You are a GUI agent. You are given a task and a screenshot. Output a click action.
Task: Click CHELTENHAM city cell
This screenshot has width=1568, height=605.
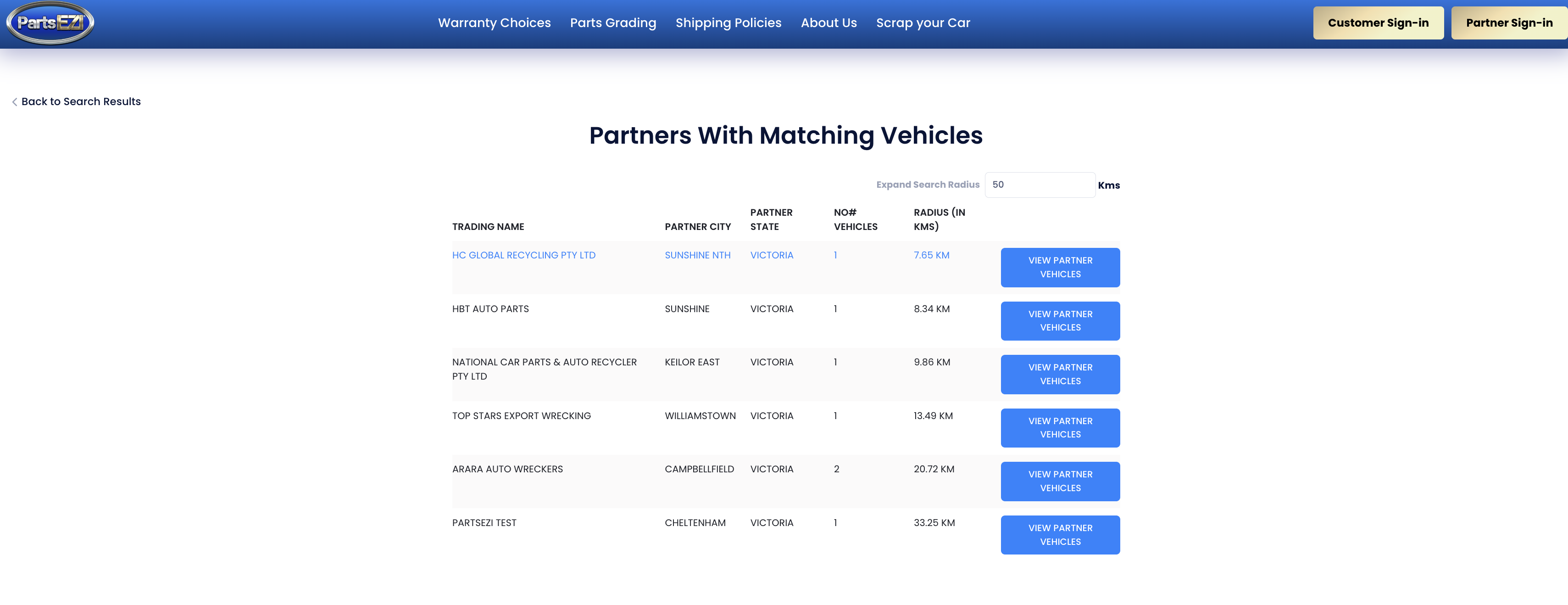pyautogui.click(x=695, y=523)
